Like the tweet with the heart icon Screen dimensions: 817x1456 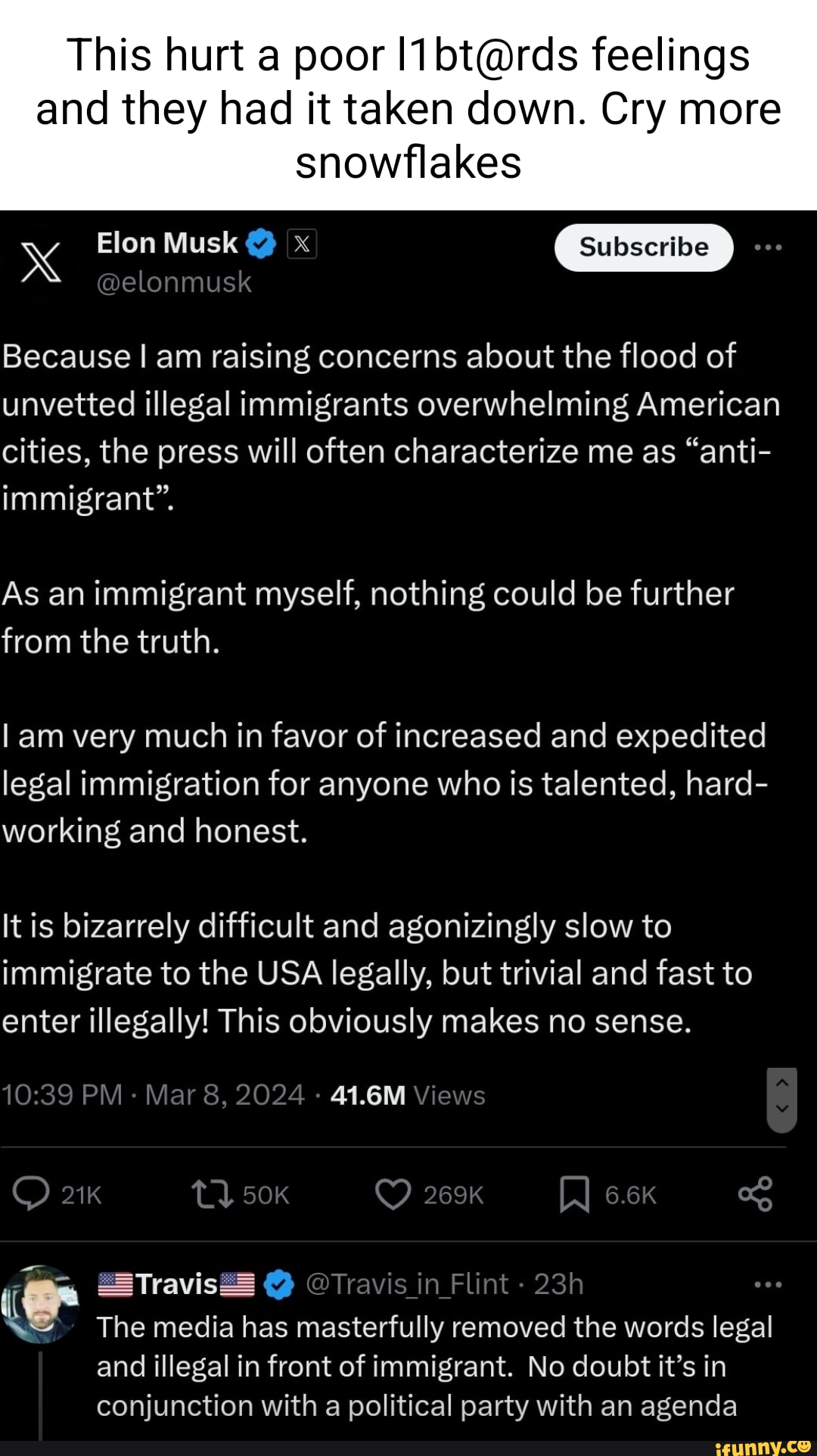(x=393, y=1194)
